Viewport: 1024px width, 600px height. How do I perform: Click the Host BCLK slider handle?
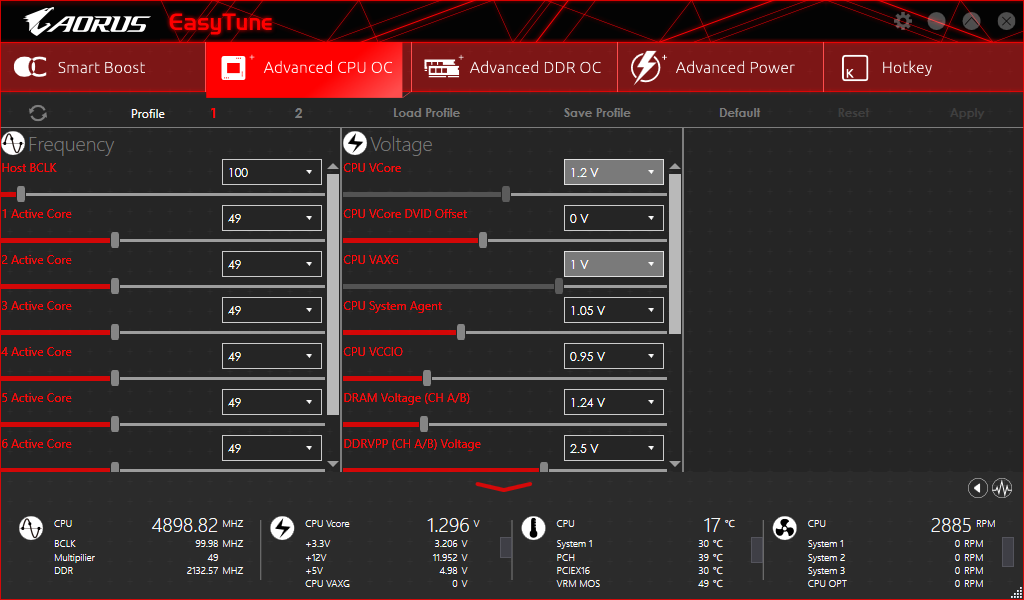click(x=21, y=194)
